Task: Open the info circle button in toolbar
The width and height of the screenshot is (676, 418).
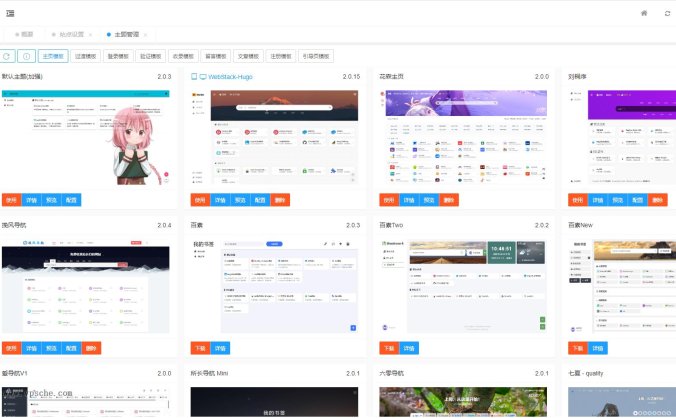Action: [26, 56]
